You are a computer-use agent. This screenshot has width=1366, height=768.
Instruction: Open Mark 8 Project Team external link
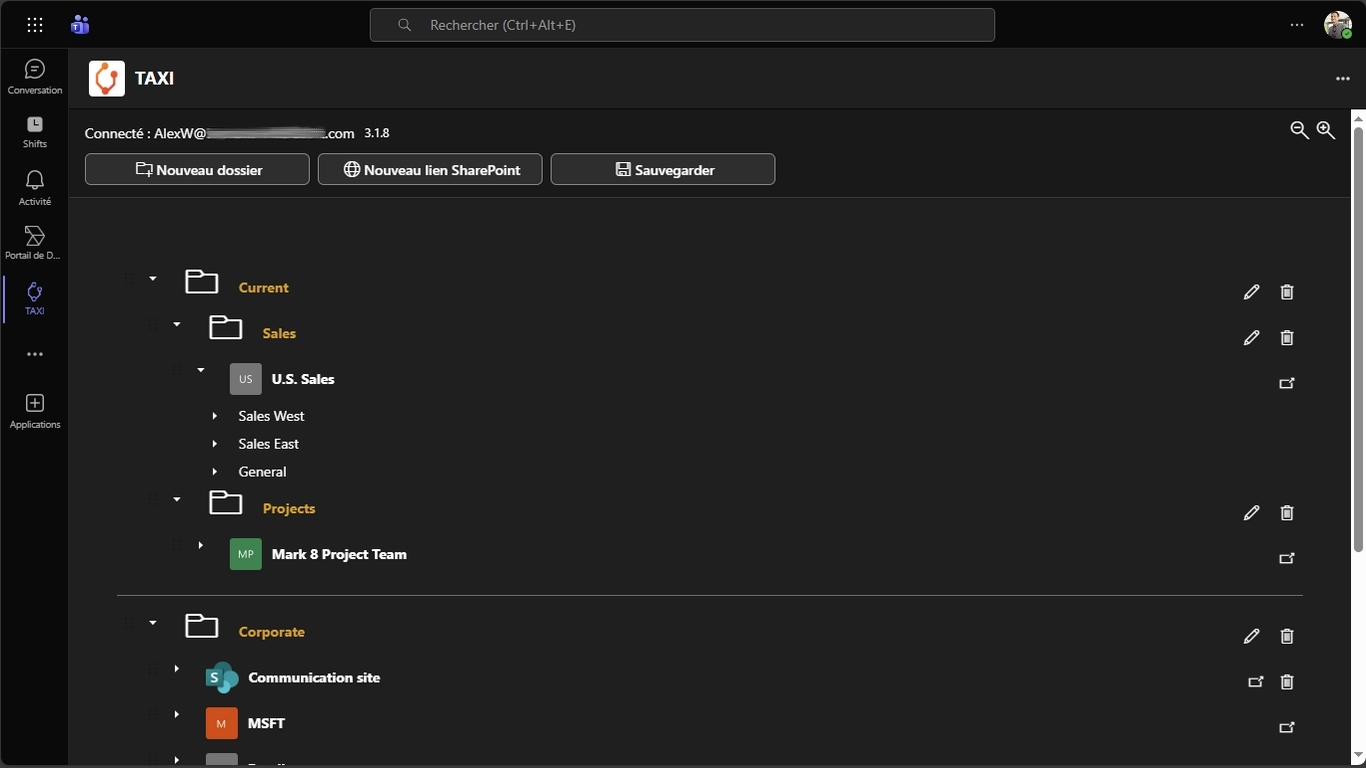[x=1287, y=559]
